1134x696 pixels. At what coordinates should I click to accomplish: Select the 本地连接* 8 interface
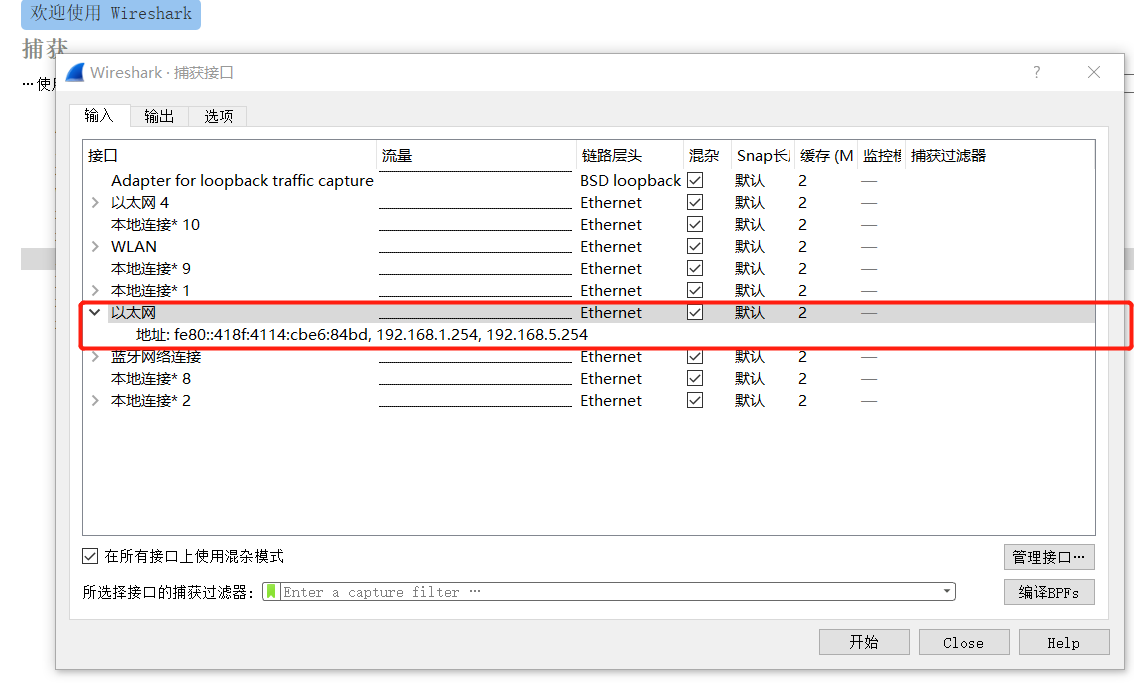(x=150, y=378)
